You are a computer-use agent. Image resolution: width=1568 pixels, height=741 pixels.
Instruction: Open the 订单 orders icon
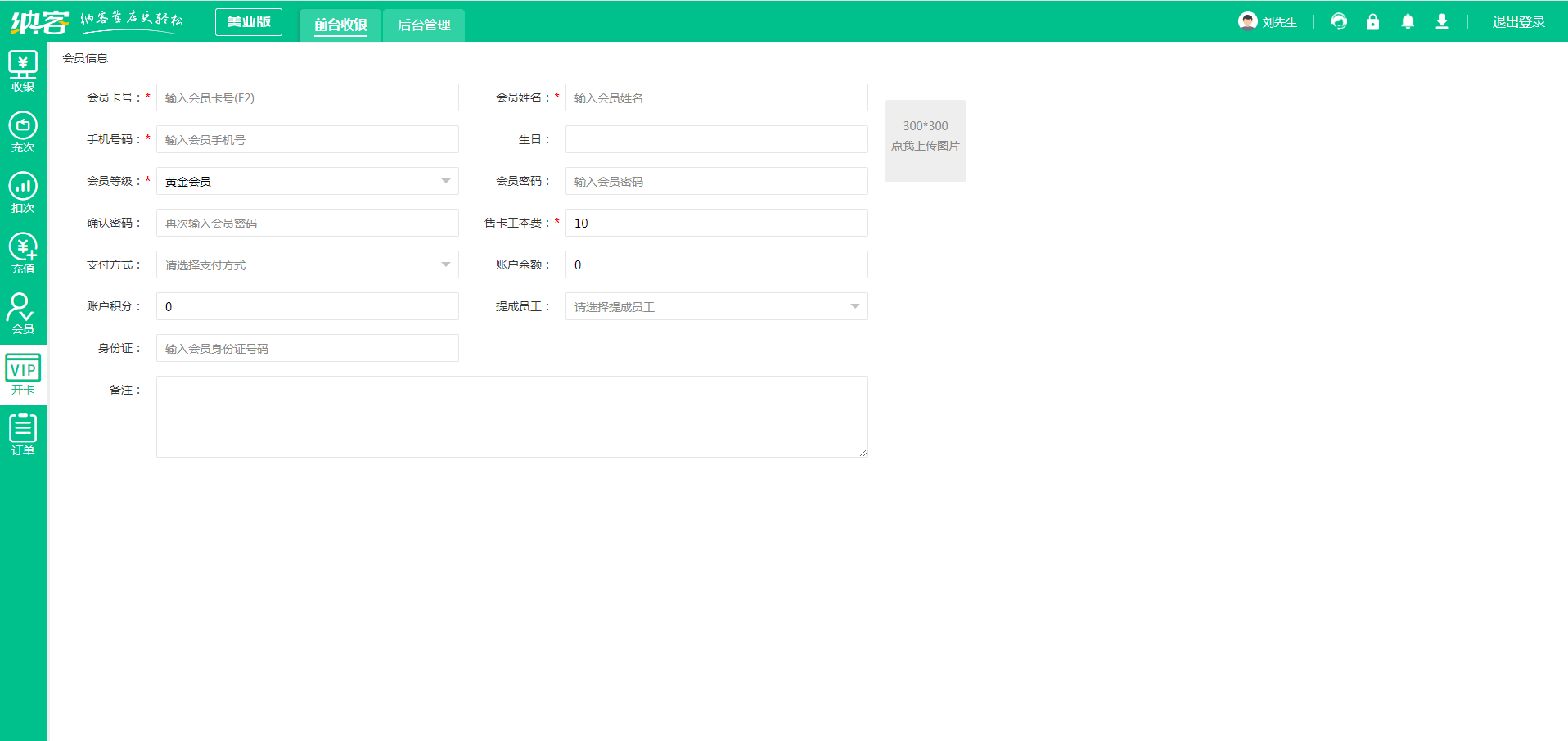tap(23, 435)
